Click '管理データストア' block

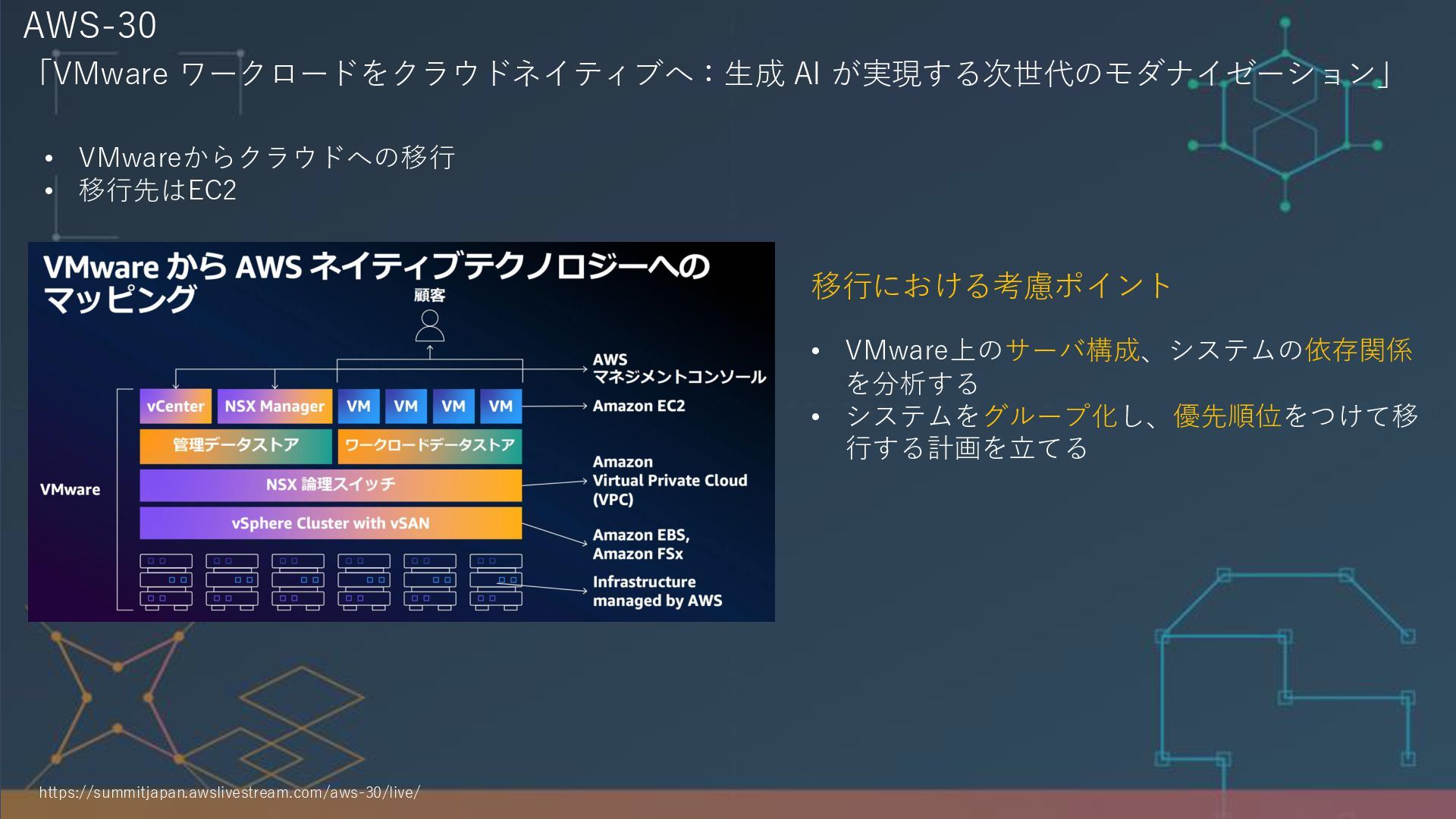pyautogui.click(x=236, y=446)
